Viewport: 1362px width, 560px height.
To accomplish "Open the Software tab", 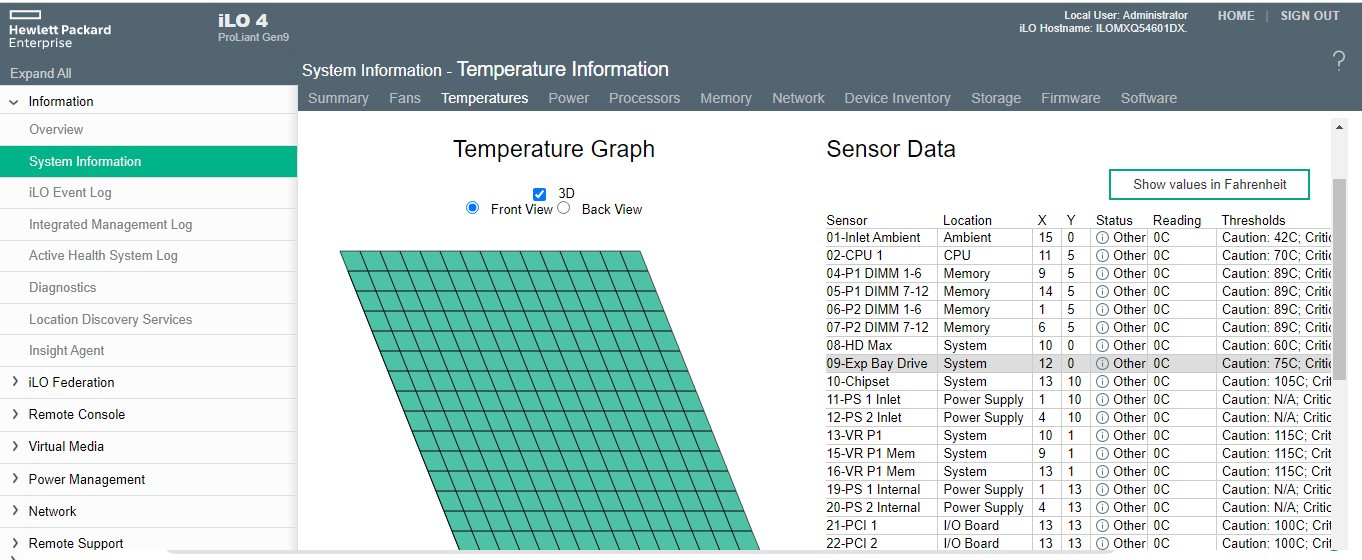I will click(x=1149, y=98).
